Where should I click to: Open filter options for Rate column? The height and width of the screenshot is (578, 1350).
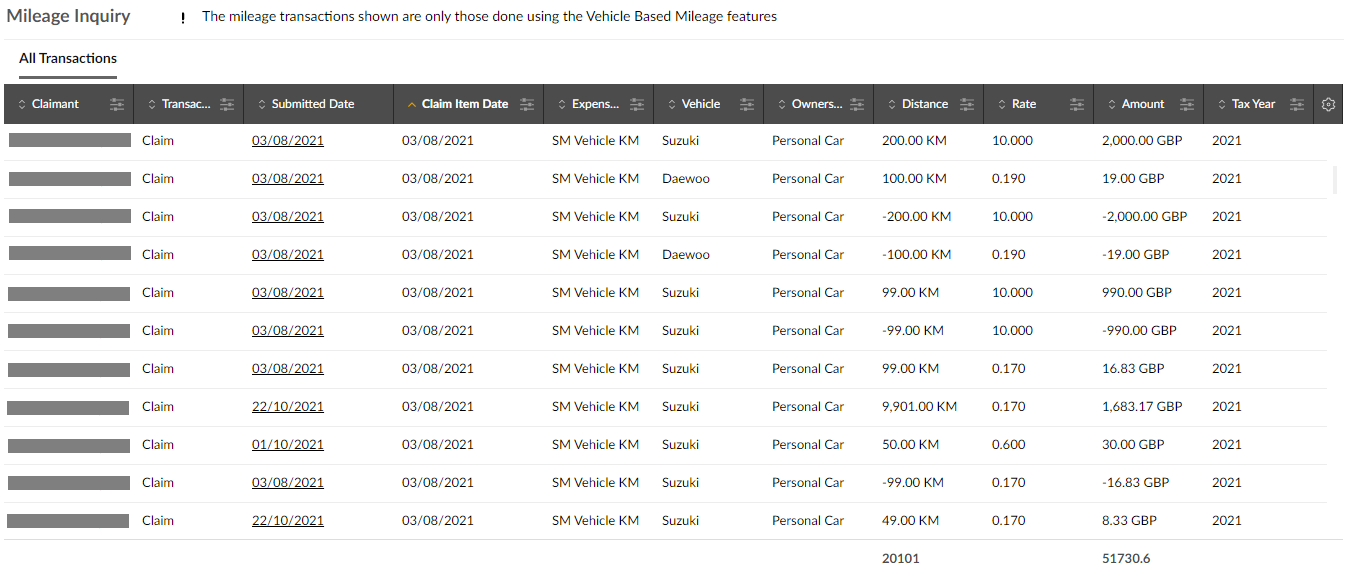tap(1077, 104)
